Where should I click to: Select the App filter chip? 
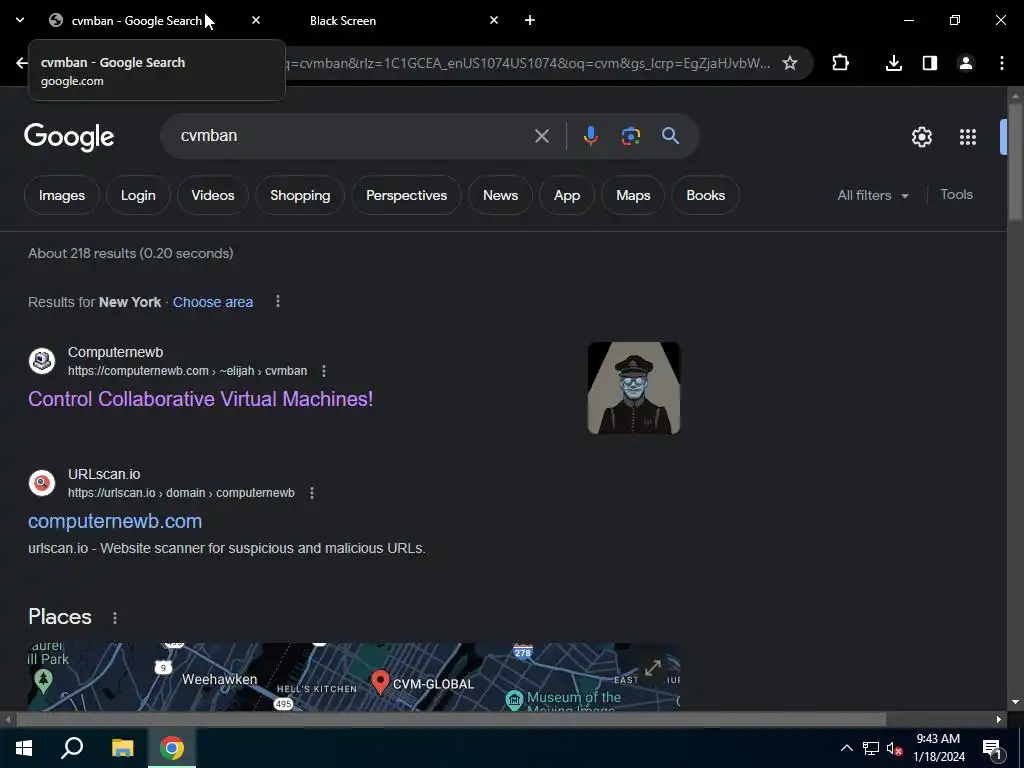pyautogui.click(x=567, y=195)
